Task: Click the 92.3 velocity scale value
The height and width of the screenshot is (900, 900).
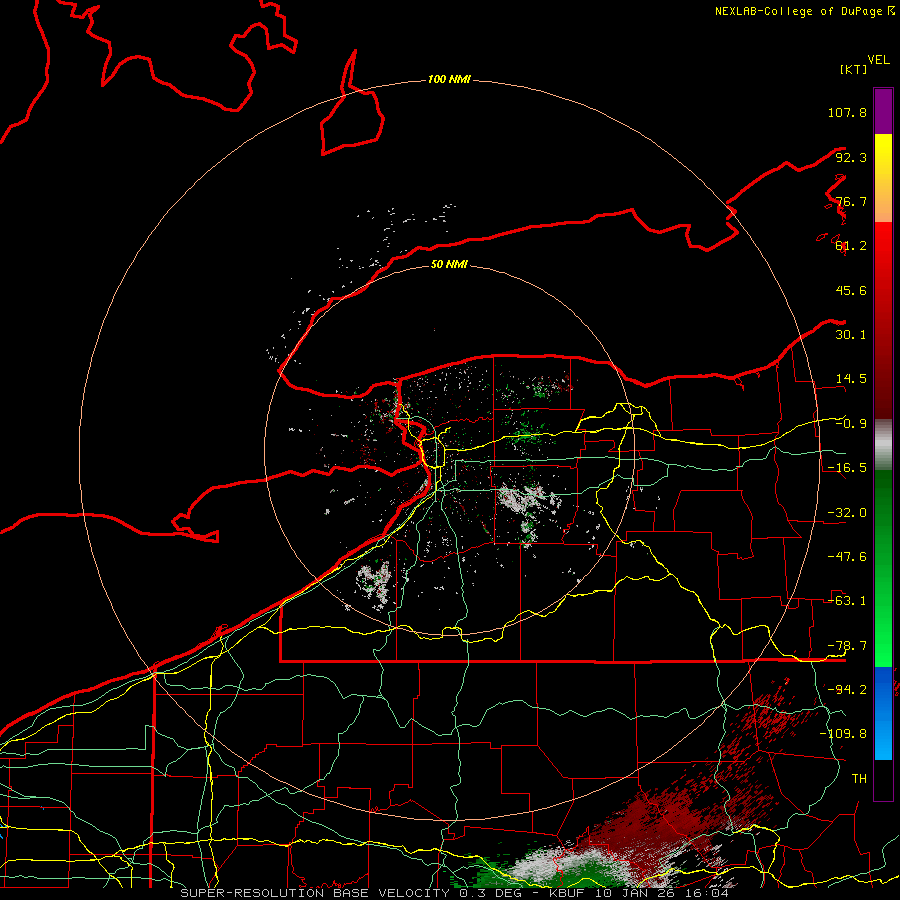Action: (x=851, y=157)
